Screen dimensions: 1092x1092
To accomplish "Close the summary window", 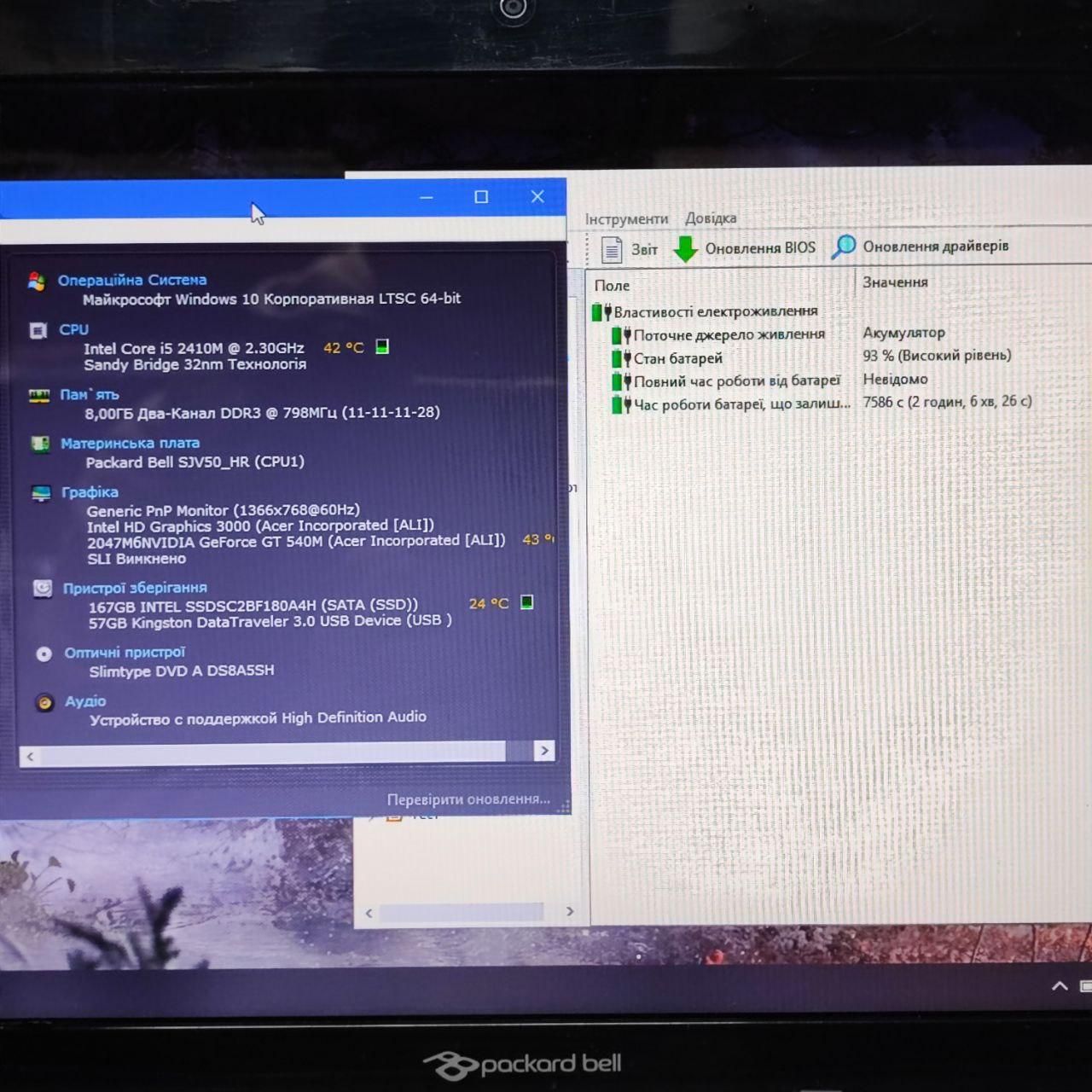I will click(x=537, y=196).
